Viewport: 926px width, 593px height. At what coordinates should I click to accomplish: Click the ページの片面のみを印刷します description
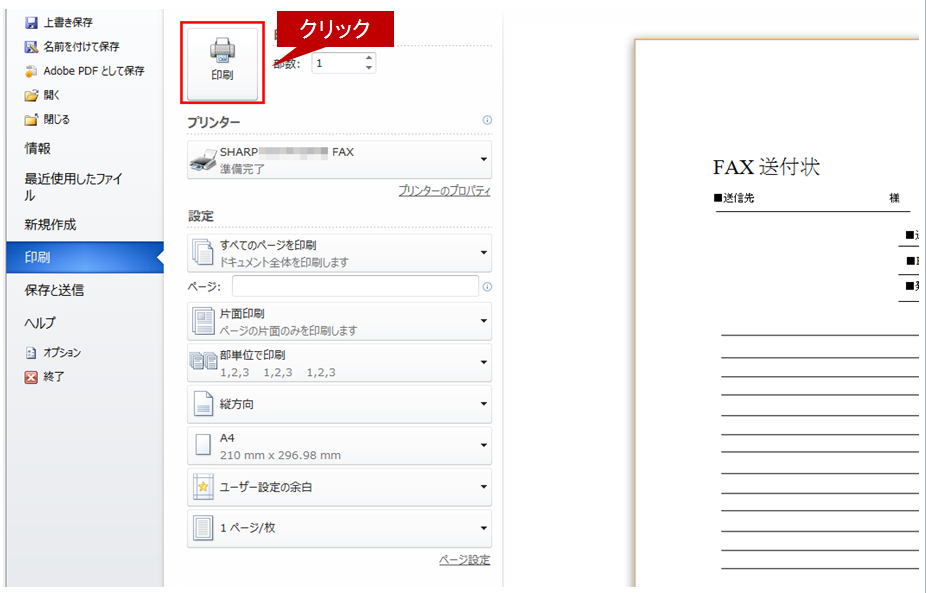point(288,331)
